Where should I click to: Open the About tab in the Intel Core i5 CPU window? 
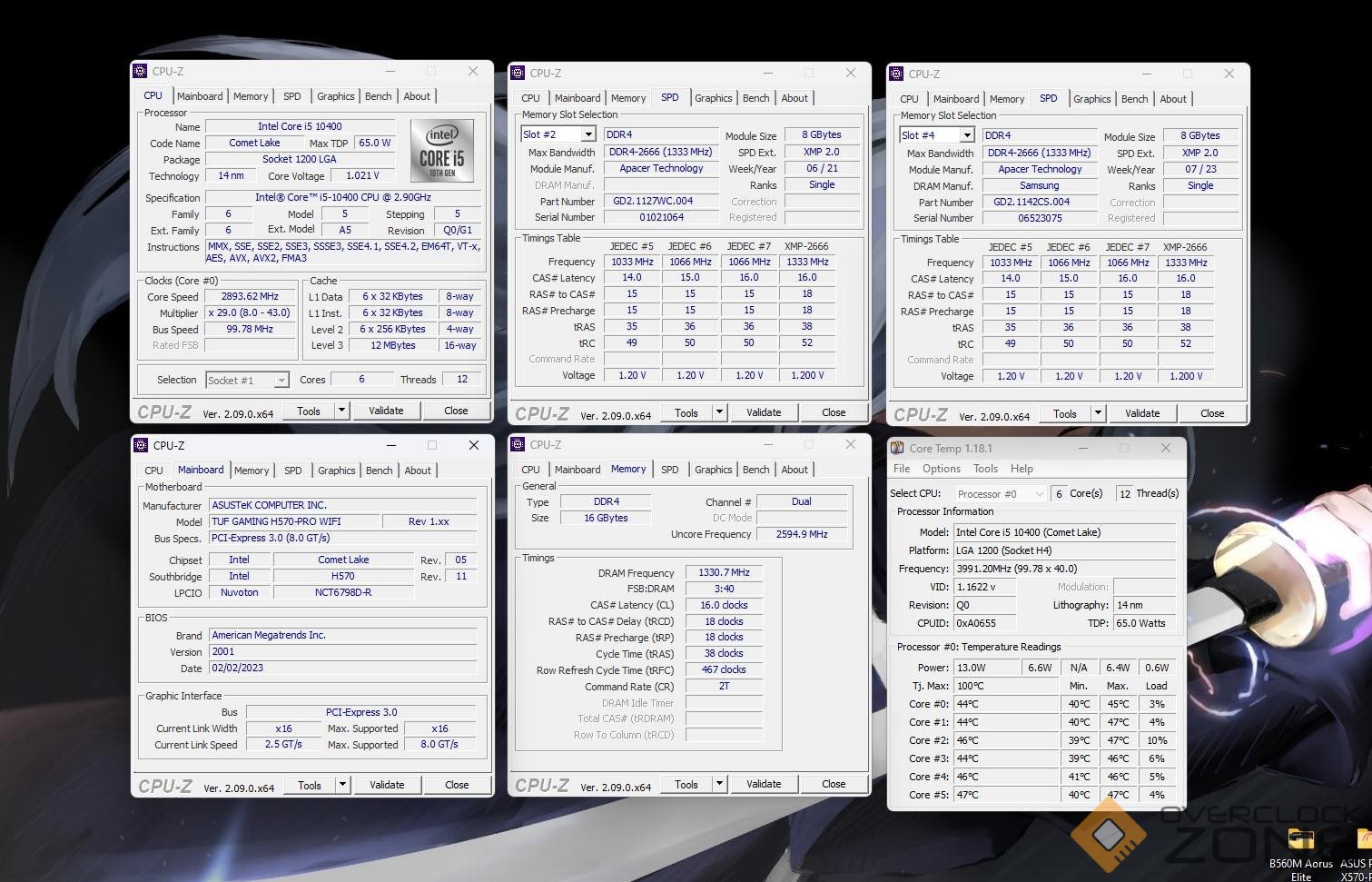(417, 96)
